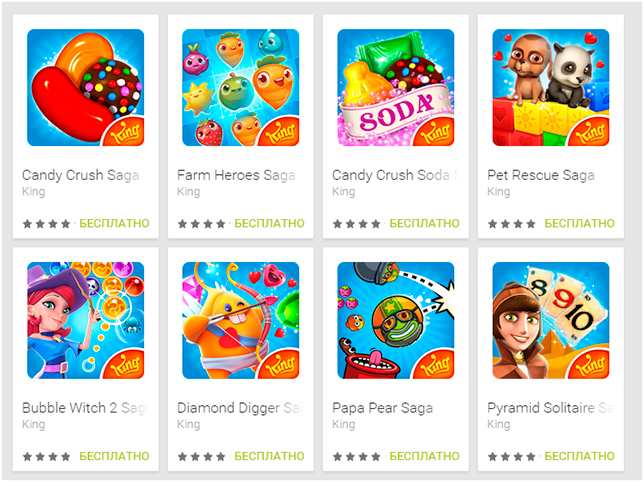Open the Candy Crush Saga app icon
The height and width of the screenshot is (482, 644).
[85, 87]
